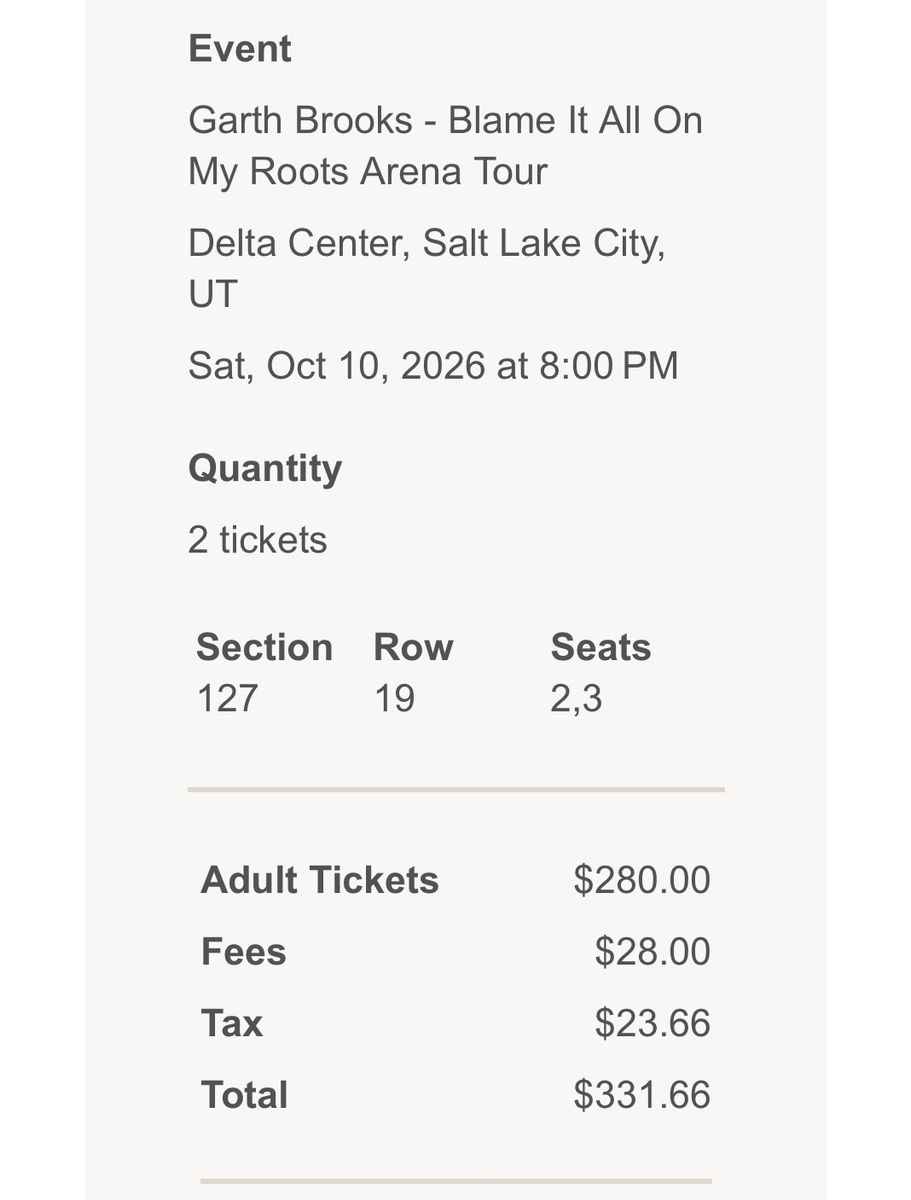This screenshot has width=911, height=1200.
Task: Click row number 19
Action: pyautogui.click(x=394, y=698)
